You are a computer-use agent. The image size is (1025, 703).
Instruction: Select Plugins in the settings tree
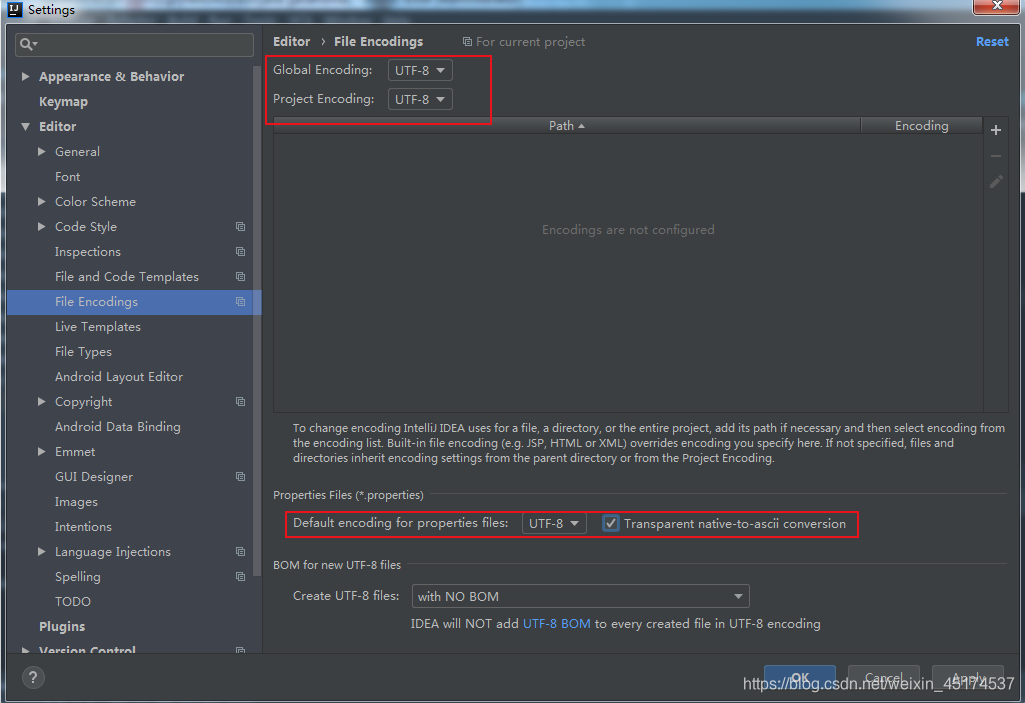[62, 626]
